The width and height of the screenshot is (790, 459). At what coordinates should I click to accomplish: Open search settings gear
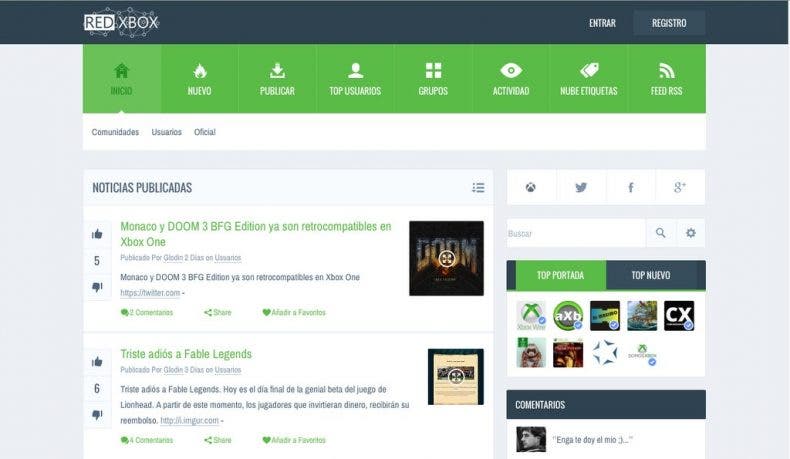click(691, 233)
